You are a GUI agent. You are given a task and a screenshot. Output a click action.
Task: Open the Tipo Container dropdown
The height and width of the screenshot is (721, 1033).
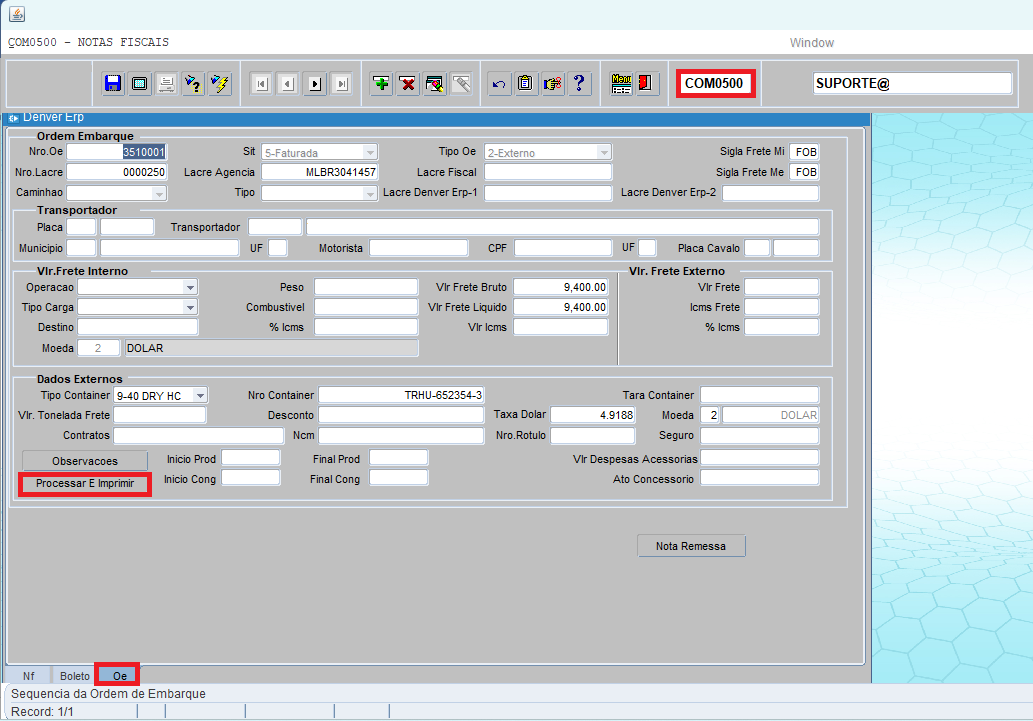[x=200, y=396]
